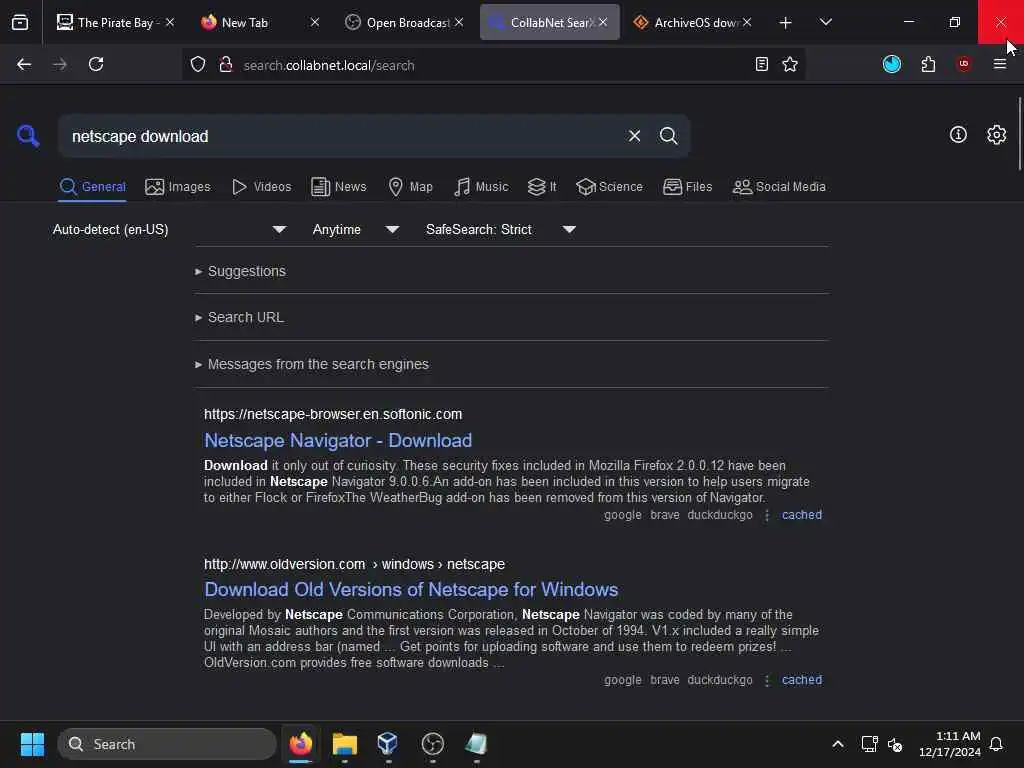Click the taskbar speaker/volume icon

(x=895, y=744)
